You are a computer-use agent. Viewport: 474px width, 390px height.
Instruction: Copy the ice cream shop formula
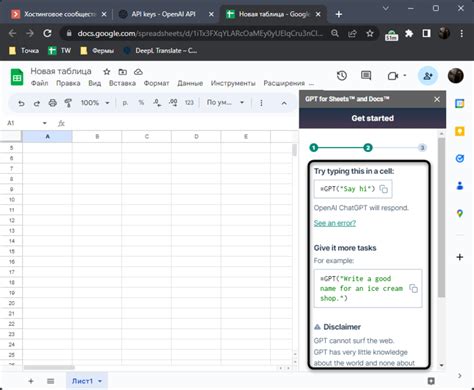point(413,288)
